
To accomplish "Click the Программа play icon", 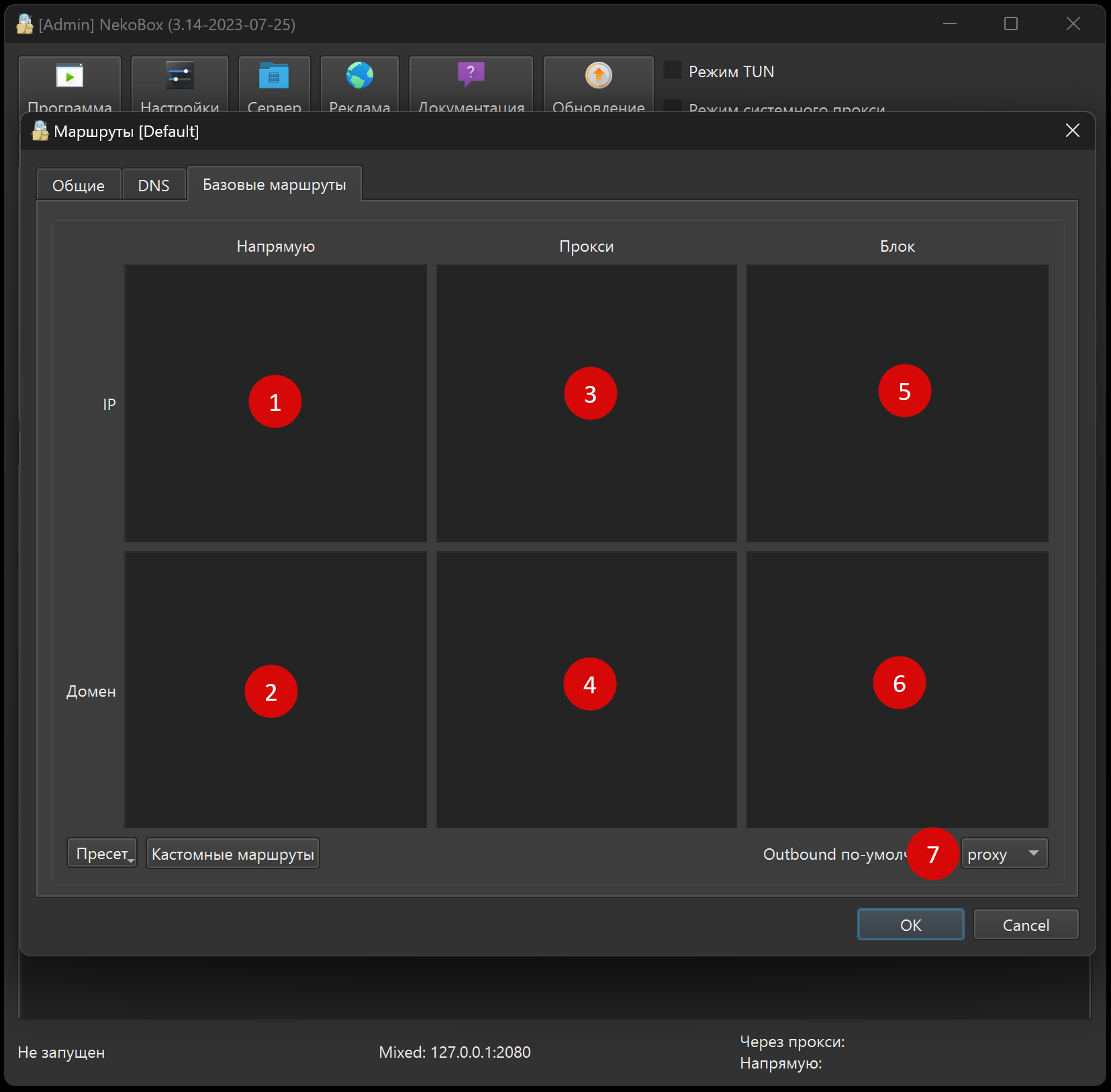I will 70,77.
